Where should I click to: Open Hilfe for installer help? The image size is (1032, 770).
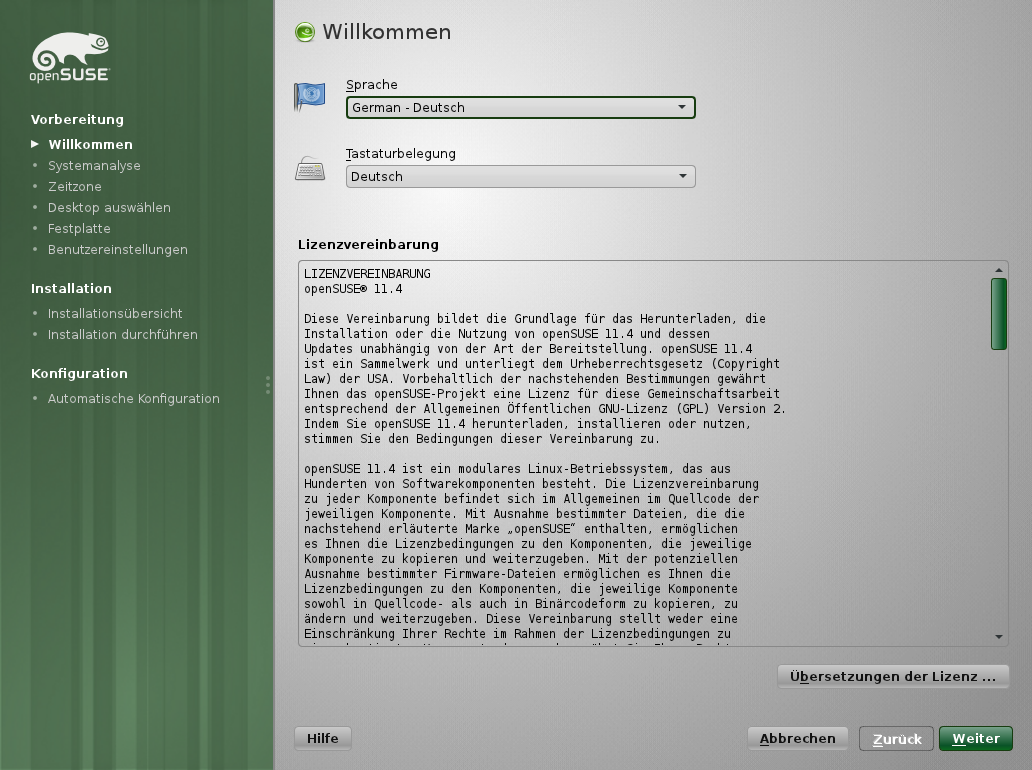(x=322, y=737)
